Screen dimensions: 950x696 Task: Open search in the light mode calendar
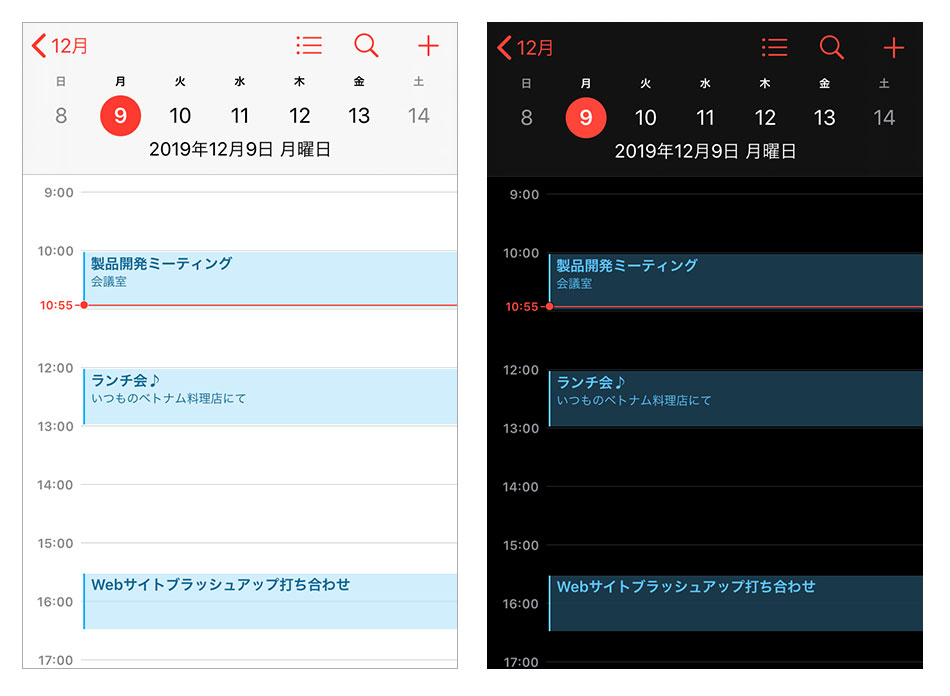tap(367, 46)
